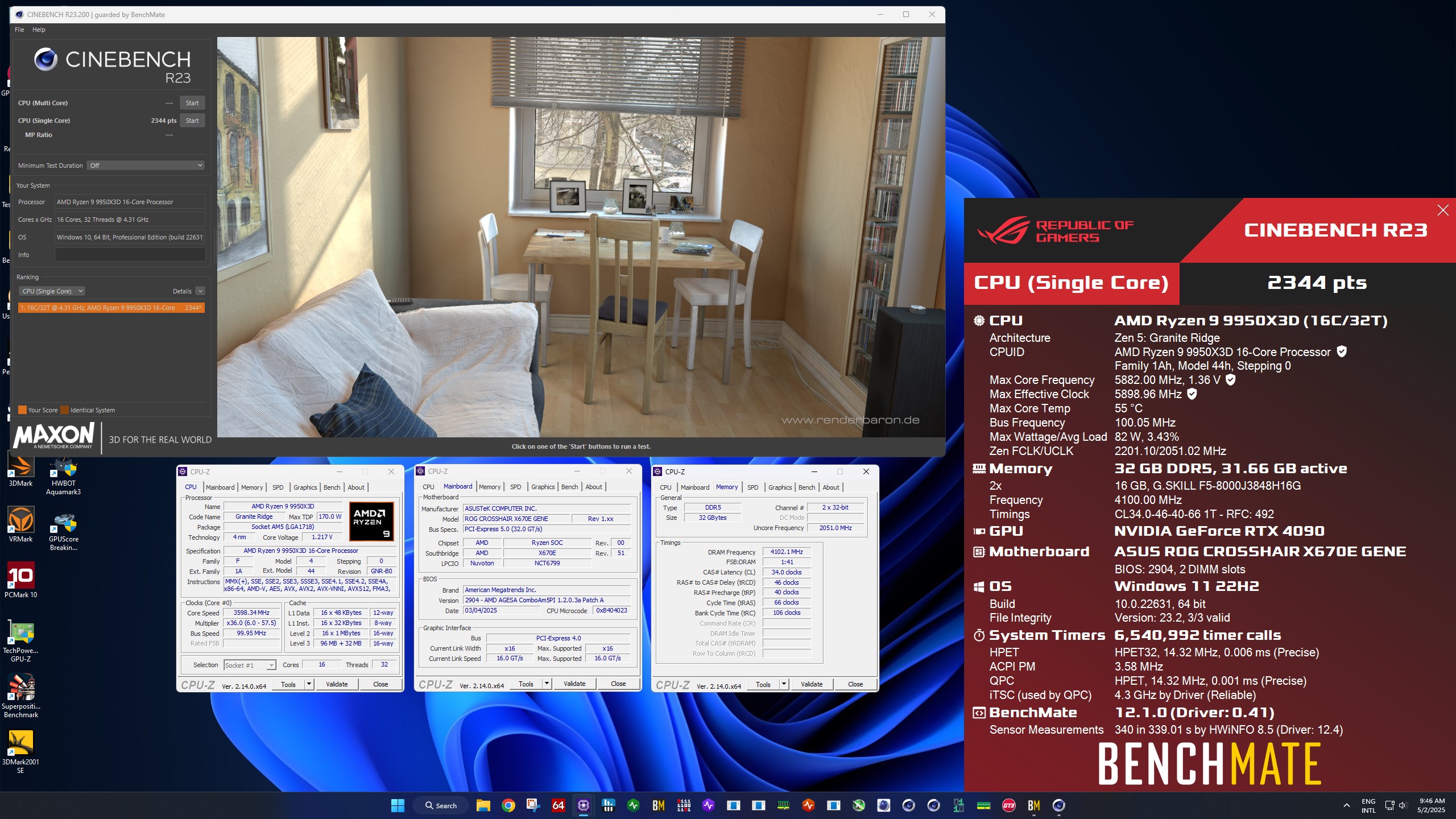Open the PCMark 10 desktop shortcut

(20, 580)
